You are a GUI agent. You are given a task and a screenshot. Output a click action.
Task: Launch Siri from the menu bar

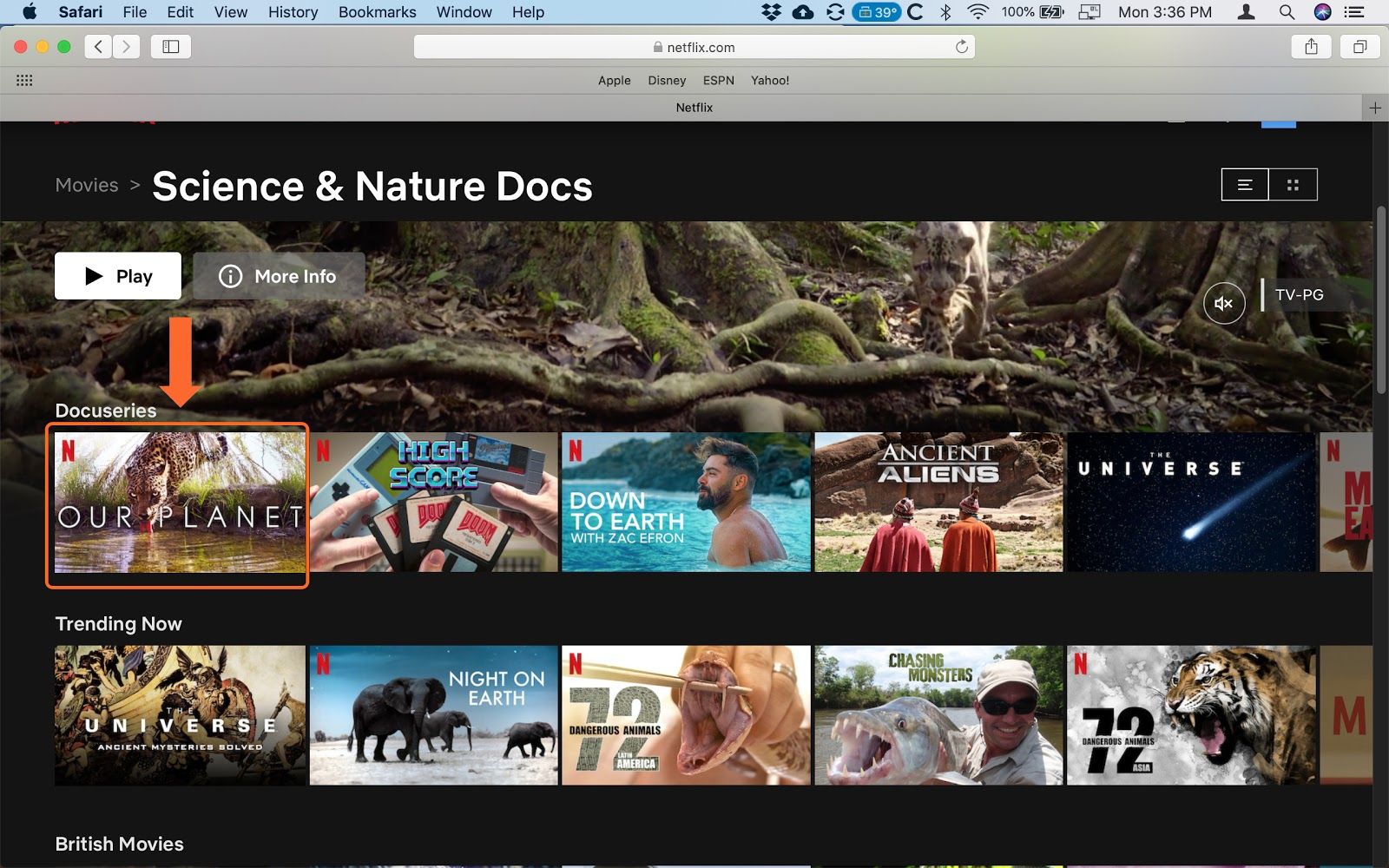point(1323,11)
